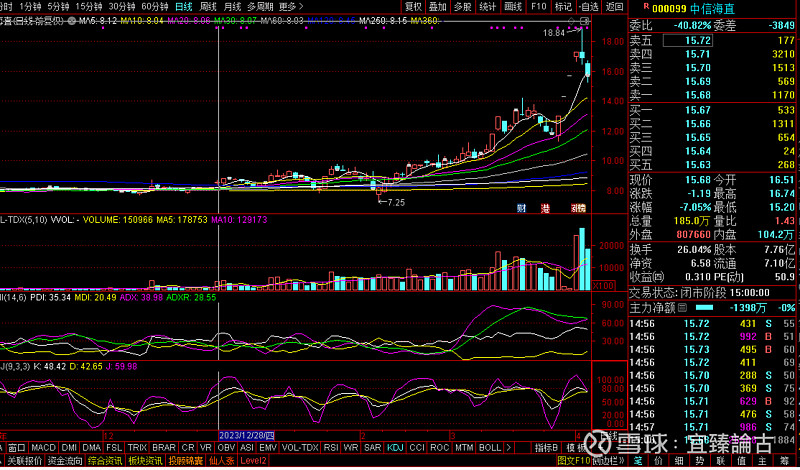The image size is (800, 470).
Task: Expand the 更多 periods menu
Action: pyautogui.click(x=291, y=7)
